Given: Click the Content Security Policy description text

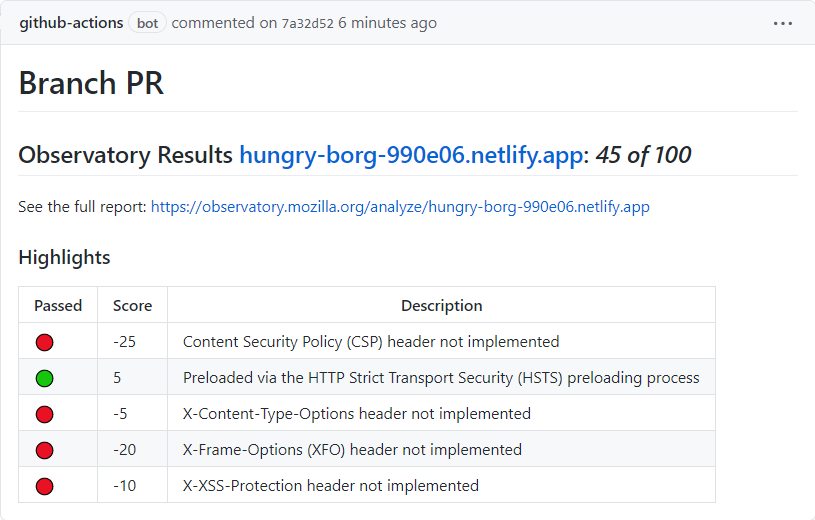Looking at the screenshot, I should [371, 342].
